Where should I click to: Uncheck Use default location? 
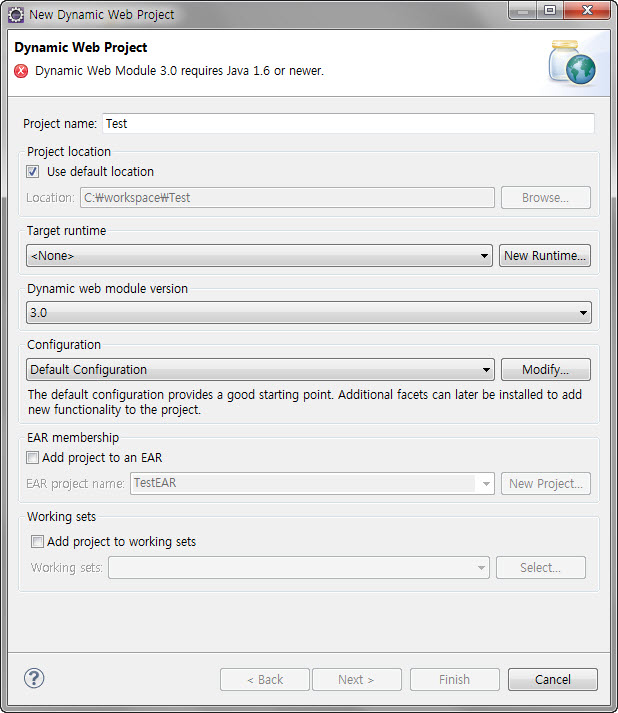pyautogui.click(x=32, y=172)
